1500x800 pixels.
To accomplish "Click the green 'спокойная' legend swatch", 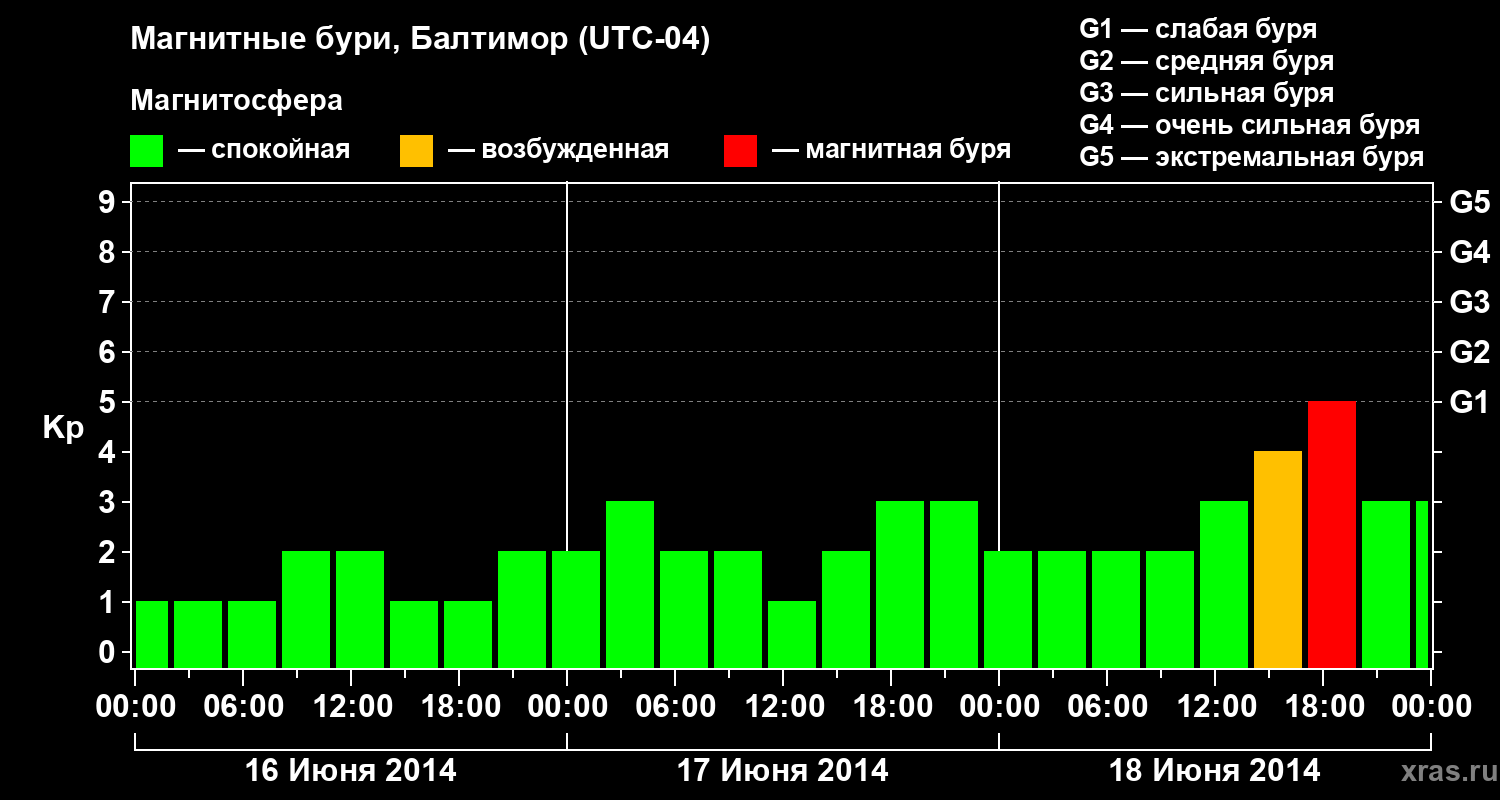I will pos(146,151).
